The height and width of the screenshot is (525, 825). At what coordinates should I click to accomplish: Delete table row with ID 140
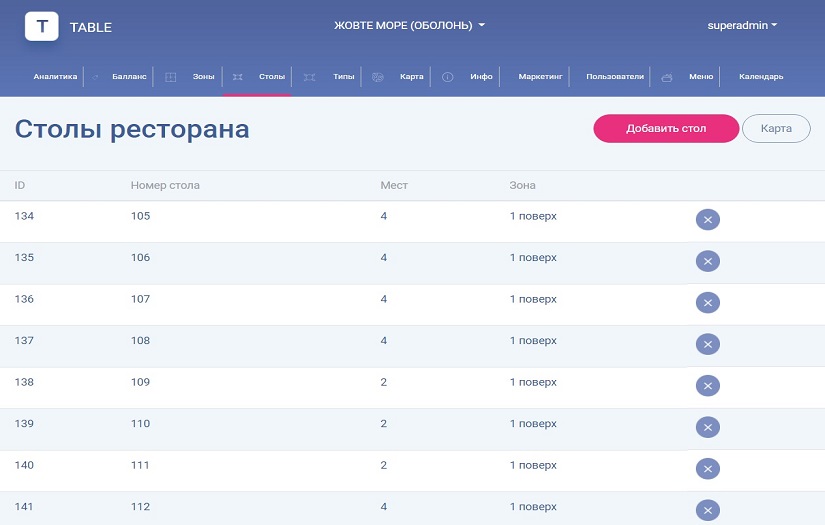click(708, 469)
